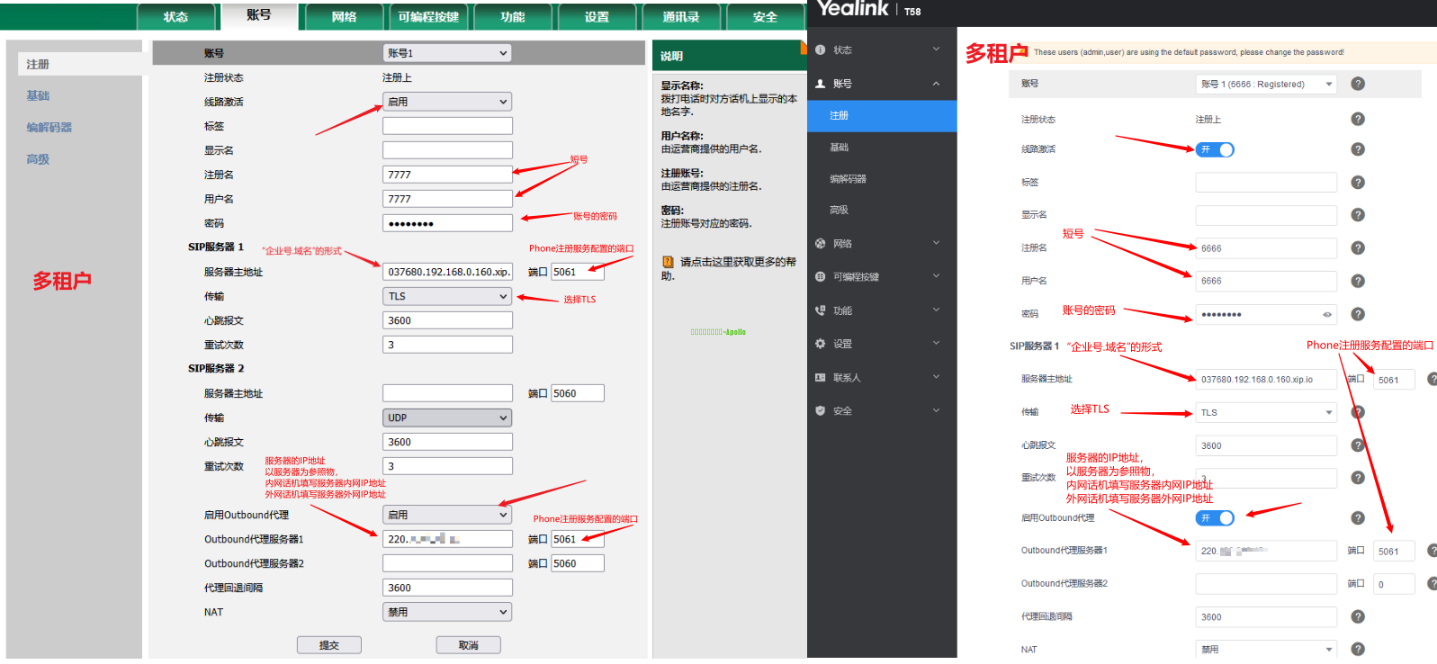Screen dimensions: 1437x664
Task: Click the 标签 input field in left form
Action: point(446,126)
